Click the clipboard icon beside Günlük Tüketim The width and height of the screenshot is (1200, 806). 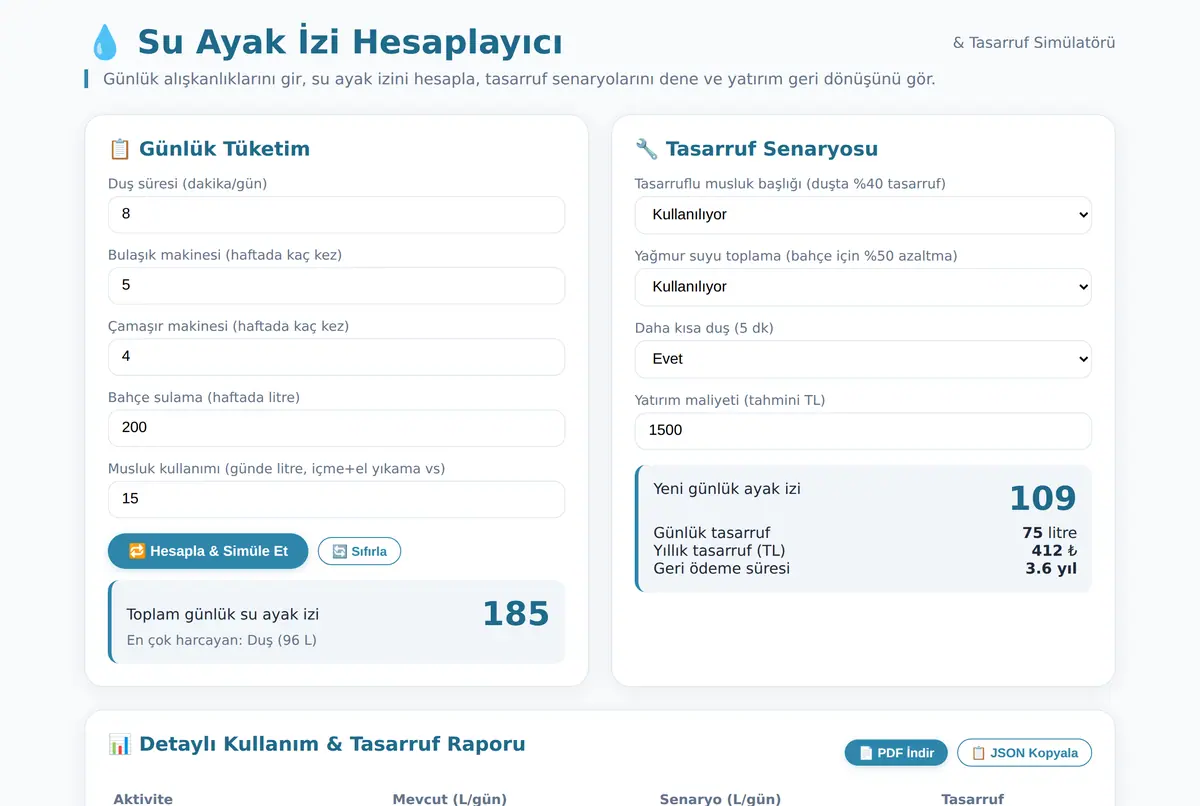point(119,149)
